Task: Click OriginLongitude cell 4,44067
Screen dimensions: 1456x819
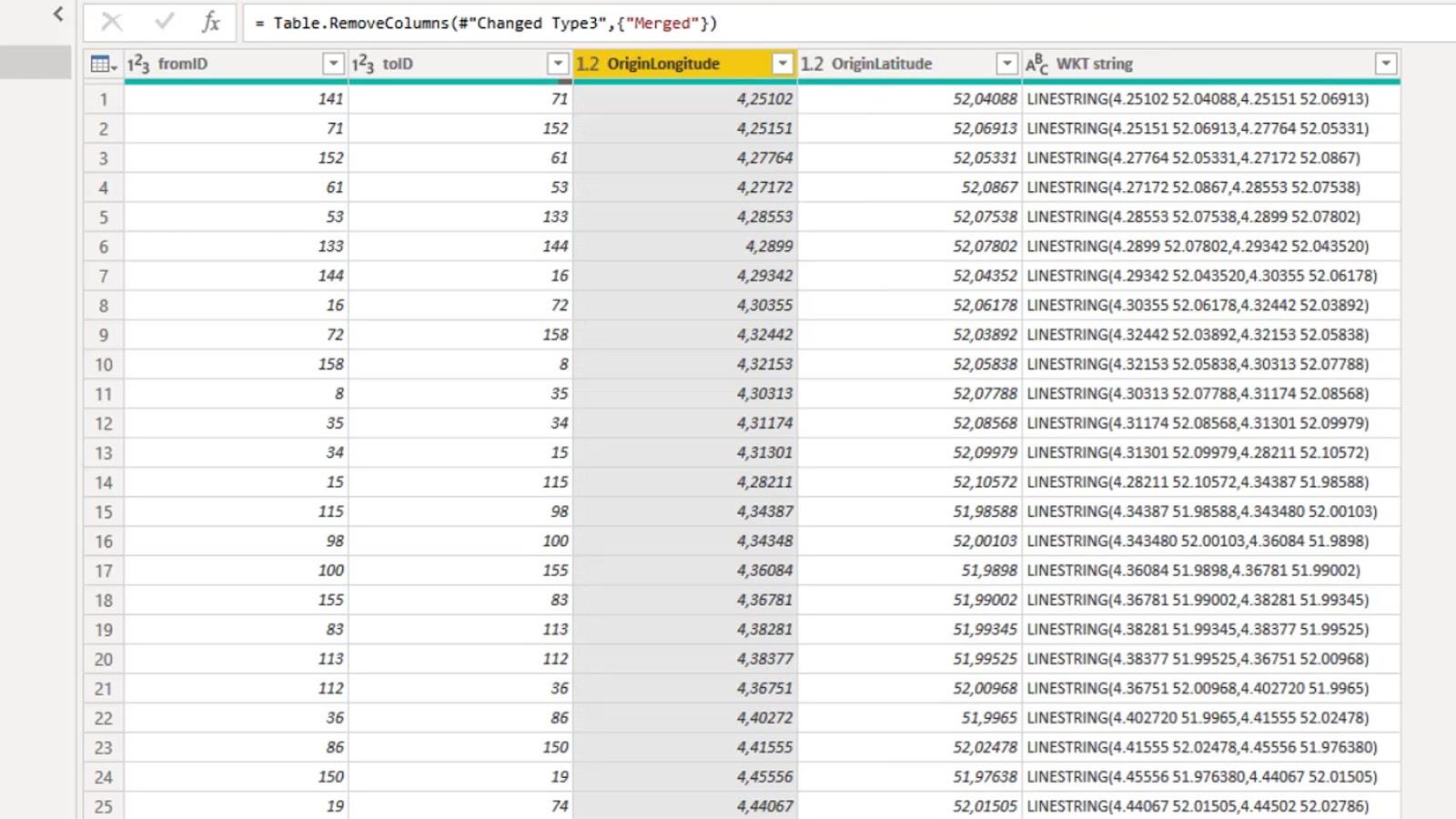Action: (685, 806)
